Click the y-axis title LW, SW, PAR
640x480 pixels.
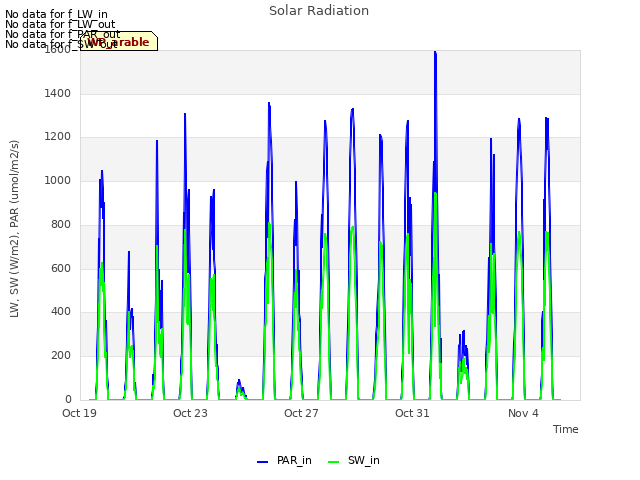click(14, 229)
